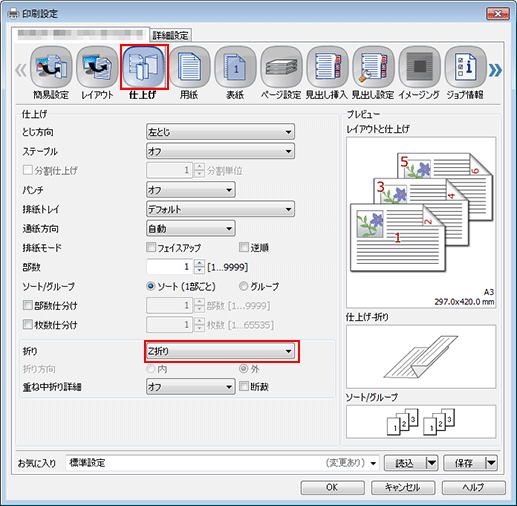Click the 保存 save button
The image size is (517, 506).
[464, 463]
